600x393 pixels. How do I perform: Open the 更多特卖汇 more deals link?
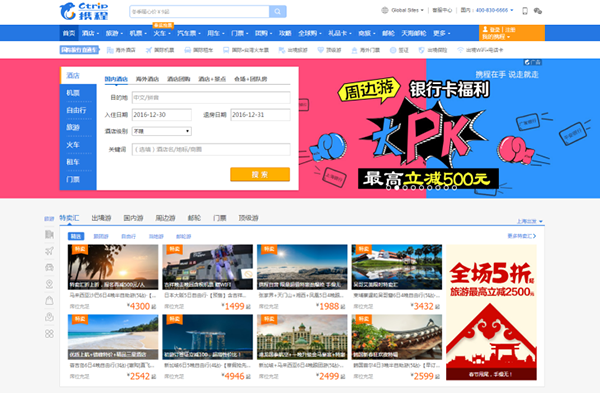pyautogui.click(x=522, y=236)
